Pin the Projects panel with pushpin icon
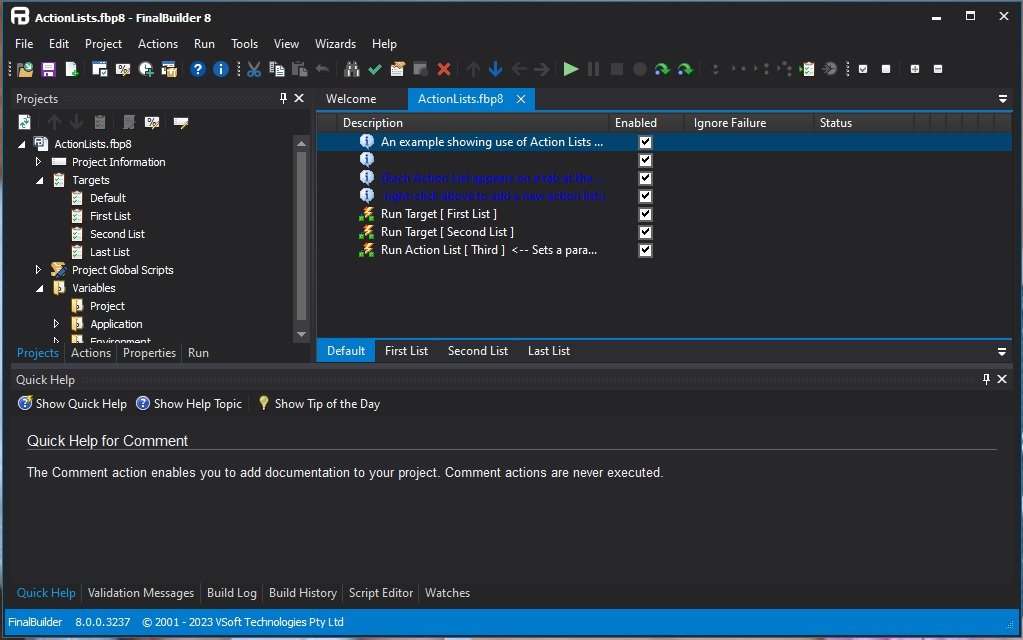This screenshot has height=640, width=1023. tap(283, 98)
